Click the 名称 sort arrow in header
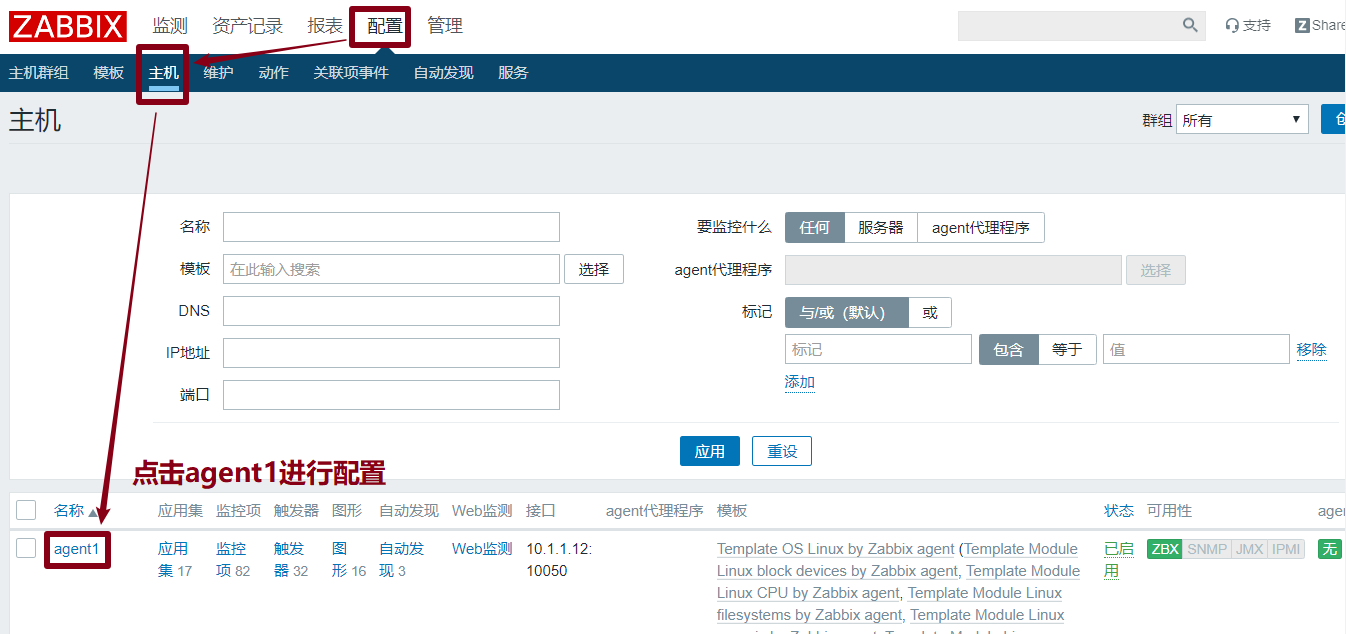 point(93,512)
